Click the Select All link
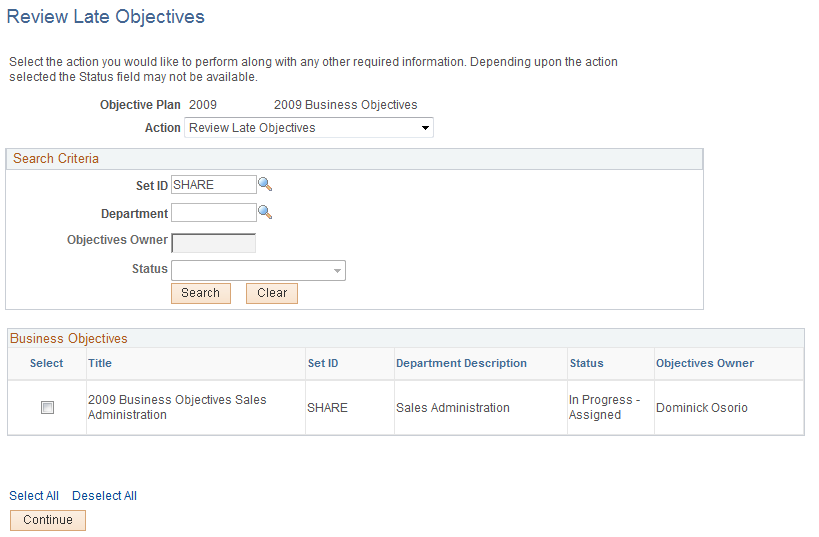Image resolution: width=819 pixels, height=537 pixels. [x=34, y=496]
